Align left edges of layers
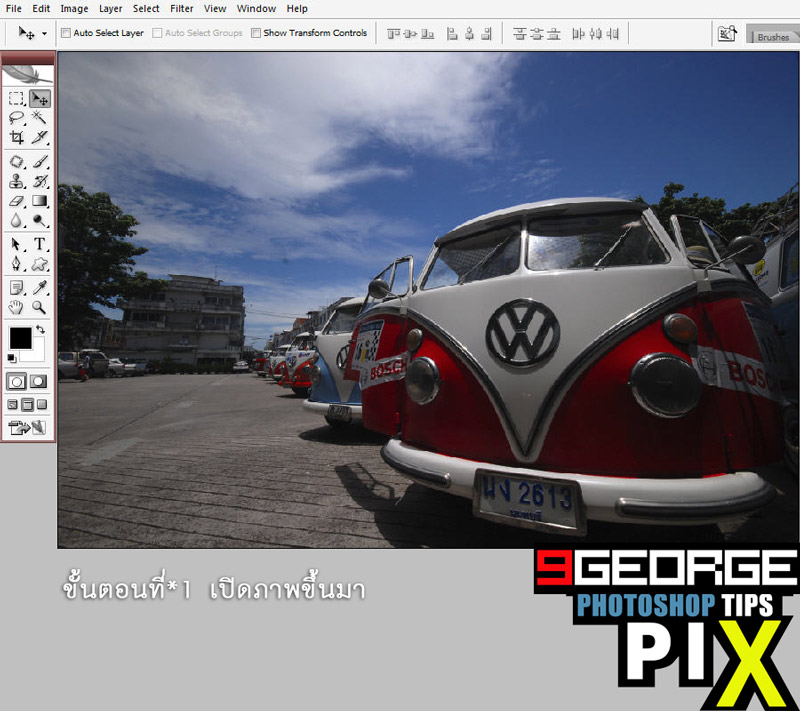This screenshot has width=800, height=711. point(452,34)
